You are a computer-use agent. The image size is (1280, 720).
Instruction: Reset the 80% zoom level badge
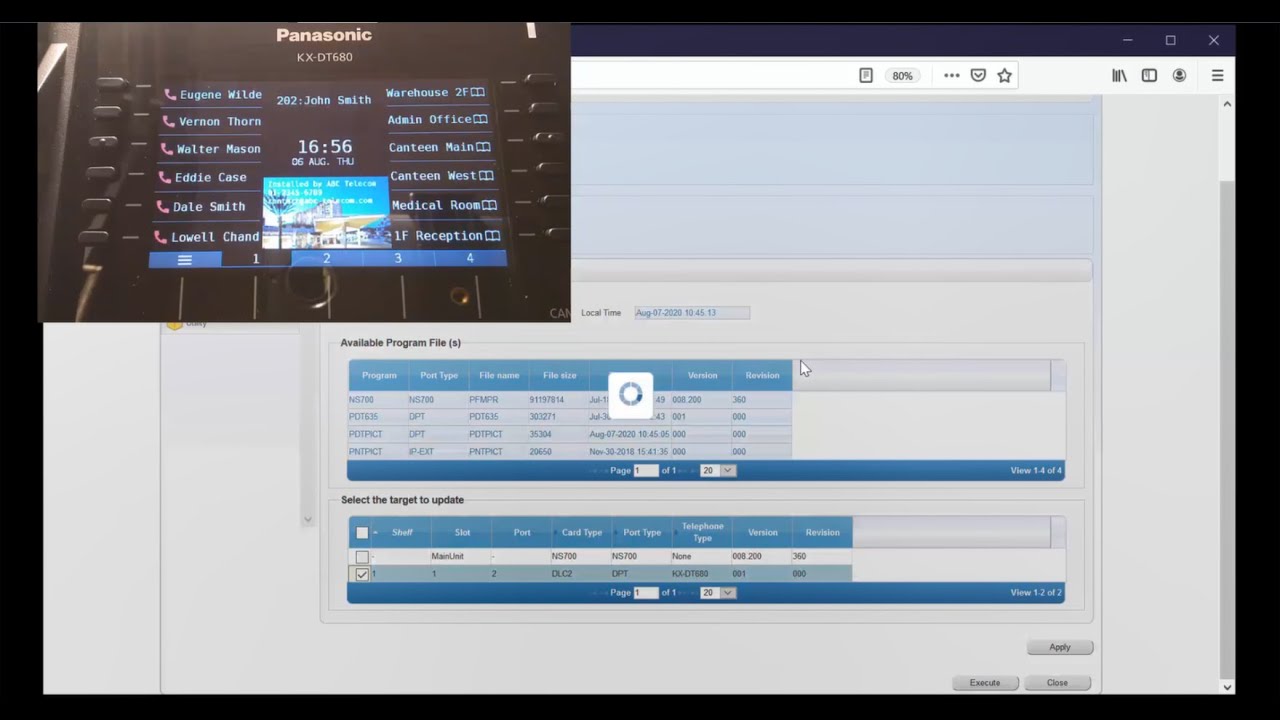pos(902,76)
